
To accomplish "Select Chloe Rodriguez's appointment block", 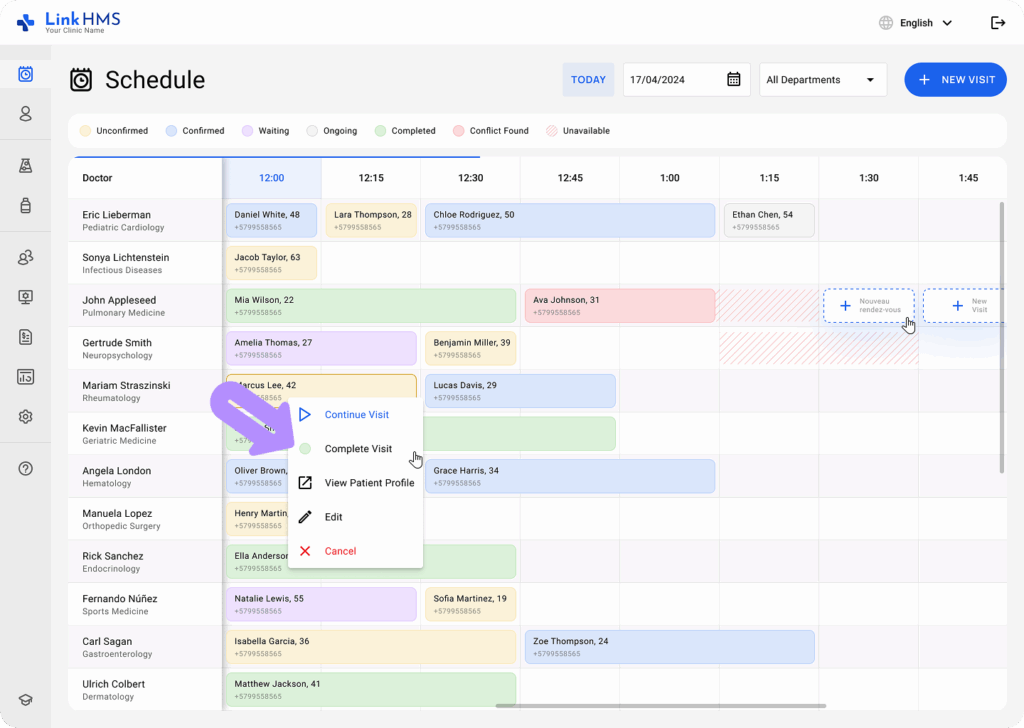I will point(570,221).
